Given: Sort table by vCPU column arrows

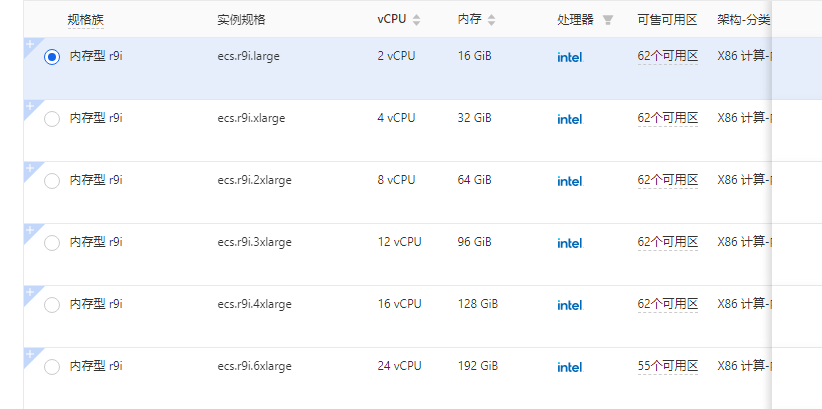Looking at the screenshot, I should pyautogui.click(x=416, y=20).
